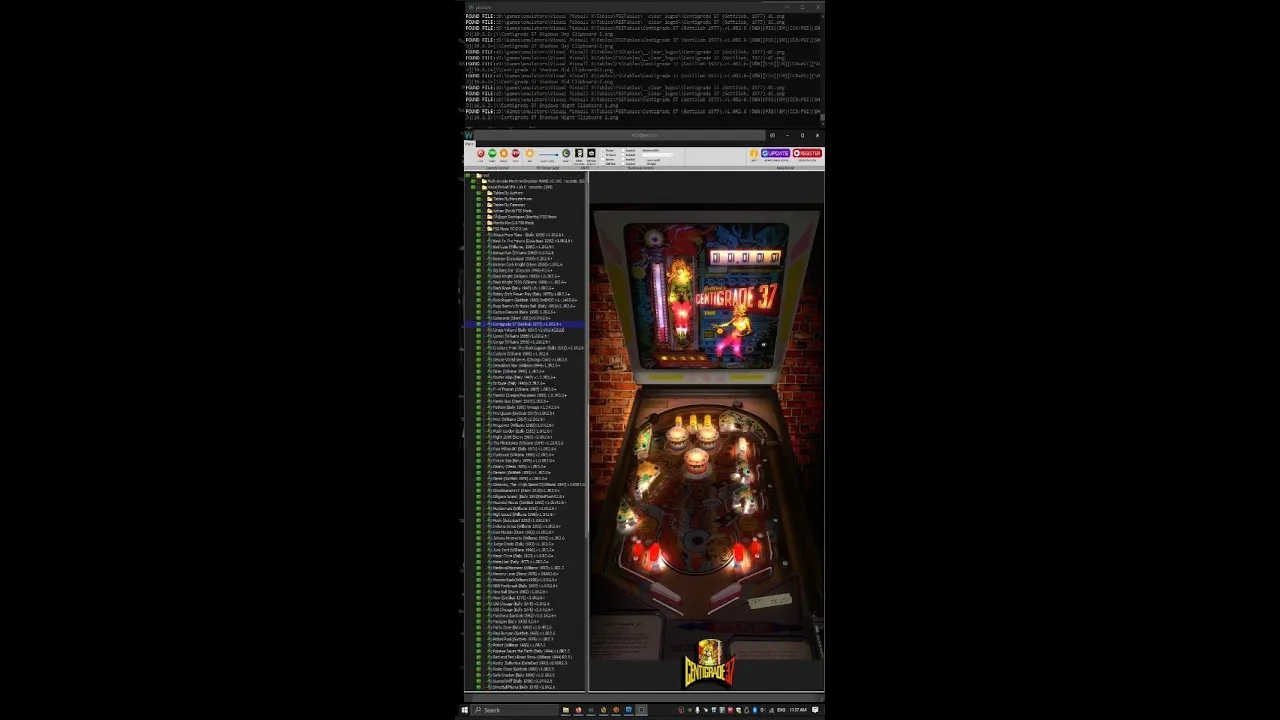The height and width of the screenshot is (720, 1280).
Task: Select Demolition Man (Williams 1994) entry
Action: click(x=526, y=366)
